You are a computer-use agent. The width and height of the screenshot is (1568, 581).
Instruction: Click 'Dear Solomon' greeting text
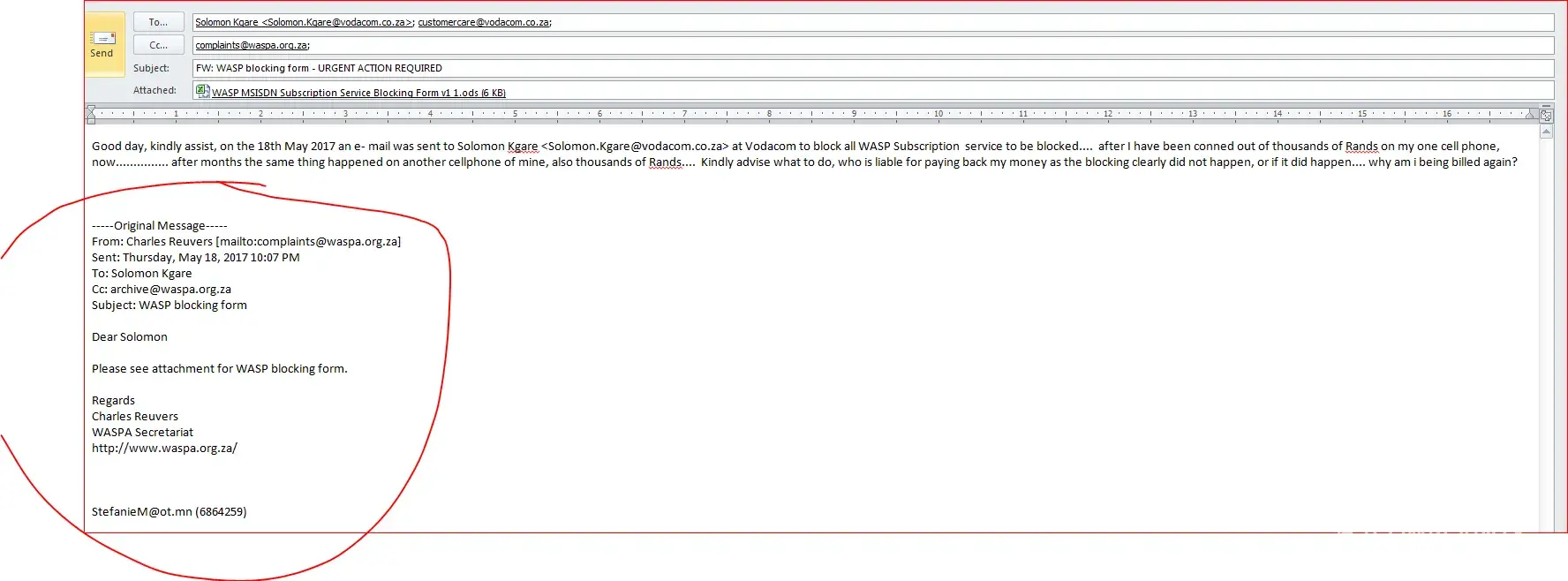tap(130, 337)
